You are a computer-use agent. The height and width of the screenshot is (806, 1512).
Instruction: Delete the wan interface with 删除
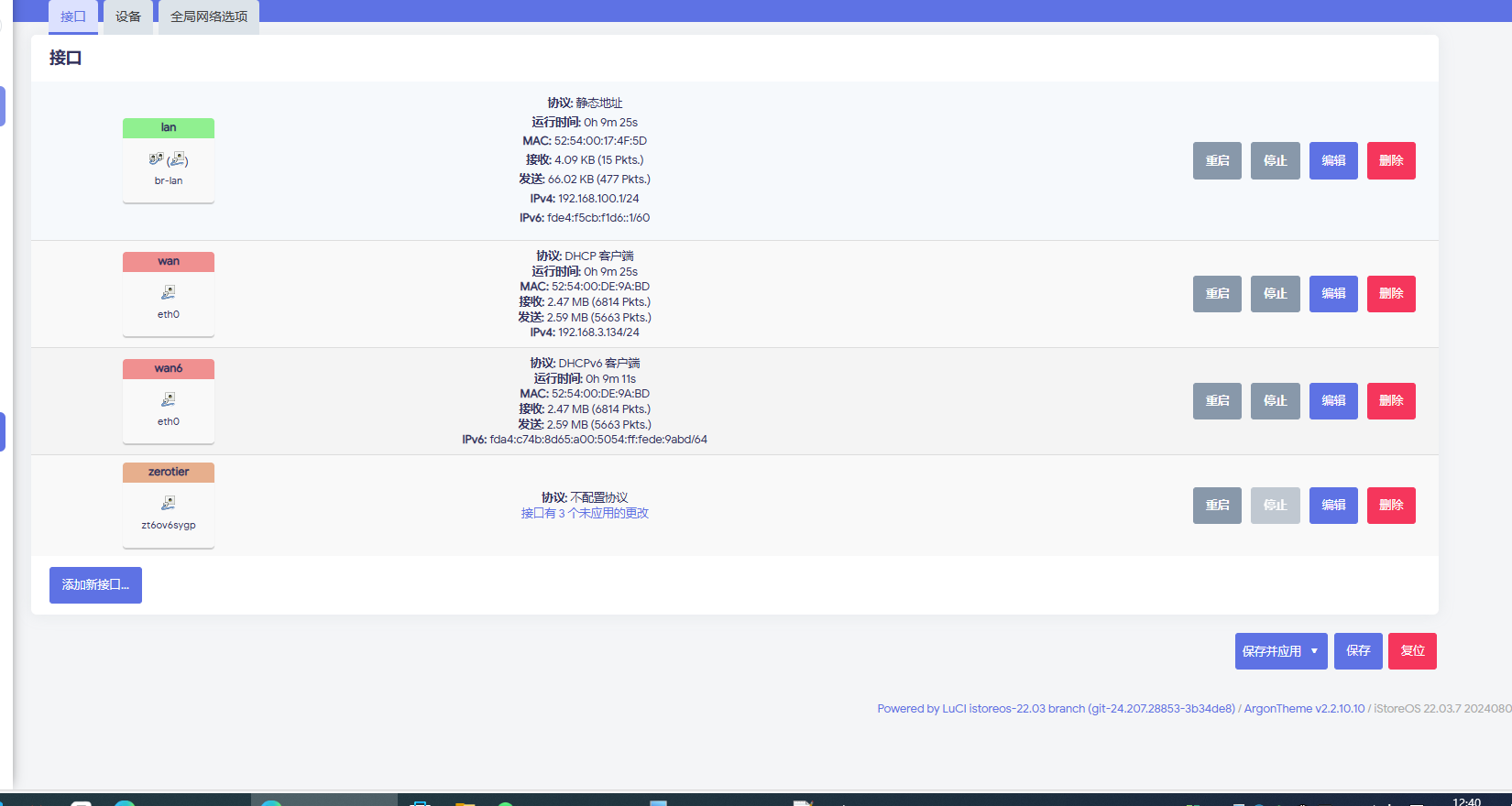(x=1391, y=294)
